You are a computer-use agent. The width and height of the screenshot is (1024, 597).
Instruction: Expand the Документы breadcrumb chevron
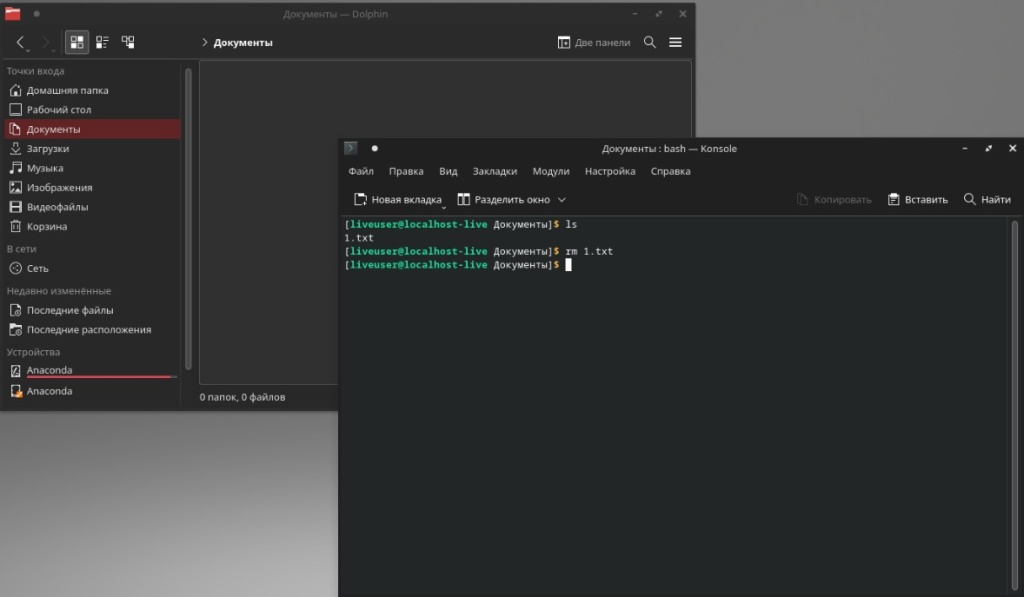(x=205, y=42)
